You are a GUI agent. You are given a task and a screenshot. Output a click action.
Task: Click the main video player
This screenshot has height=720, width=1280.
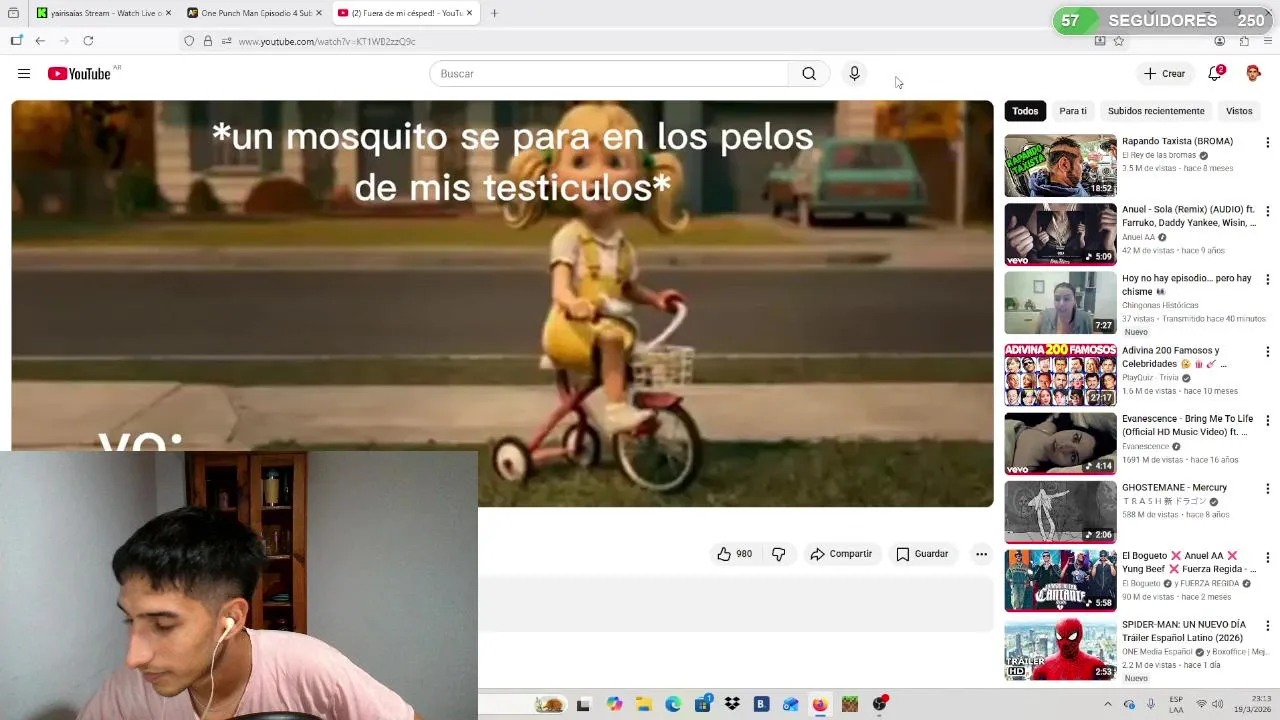pos(502,303)
